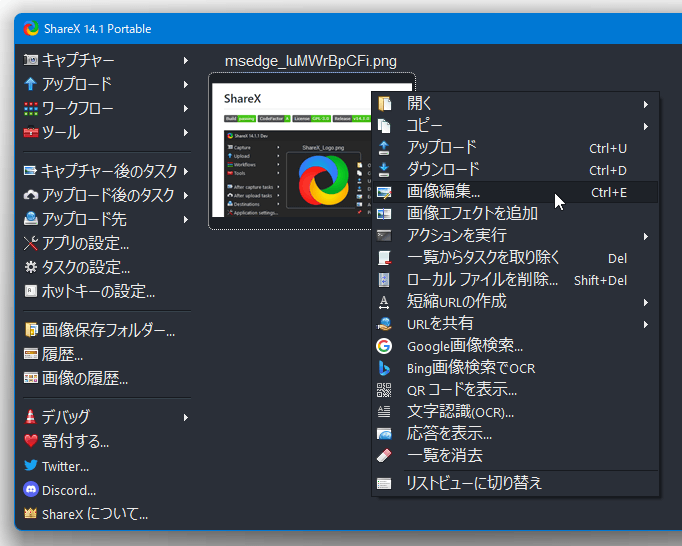Viewport: 682px width, 546px height.
Task: Click the keyboard icon for ホットキーの設定
Action: pos(31,291)
